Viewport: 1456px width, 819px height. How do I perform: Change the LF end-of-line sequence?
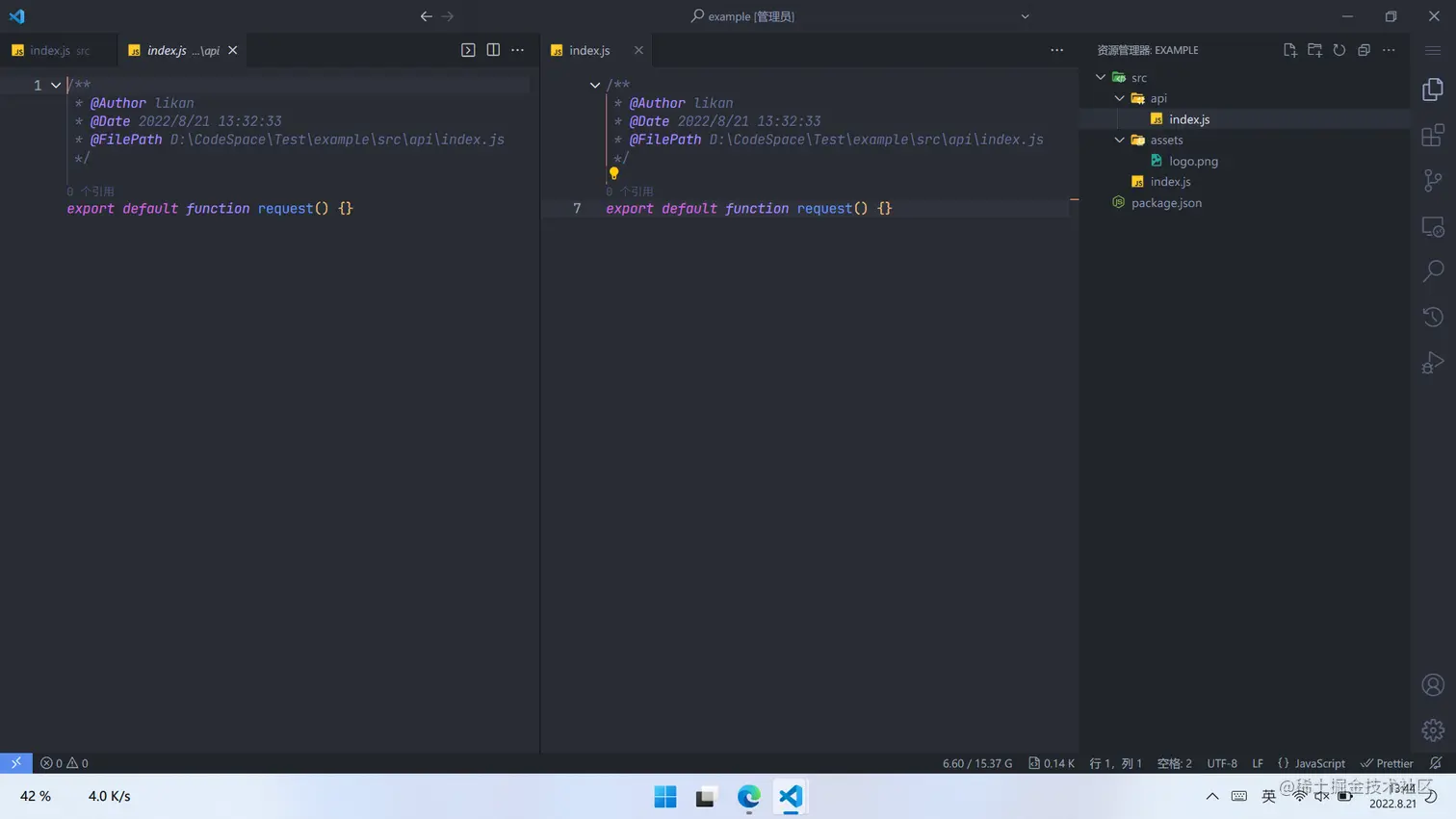1258,763
